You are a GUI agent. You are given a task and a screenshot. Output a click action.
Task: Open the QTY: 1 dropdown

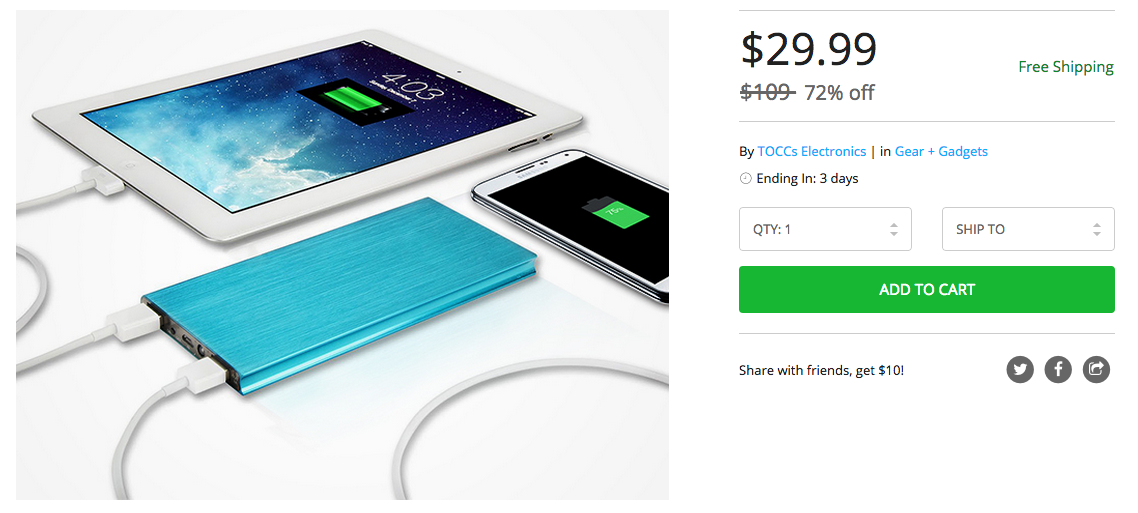(x=825, y=229)
